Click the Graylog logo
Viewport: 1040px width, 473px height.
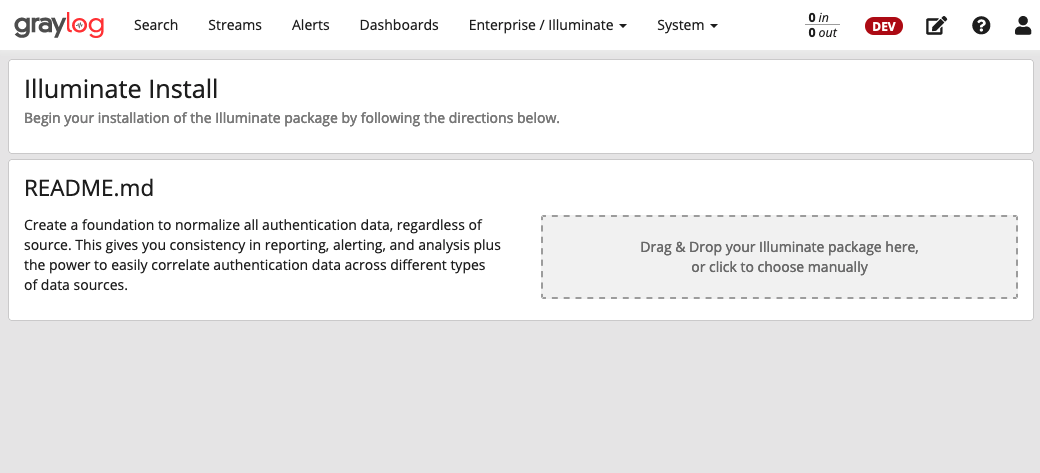(59, 25)
